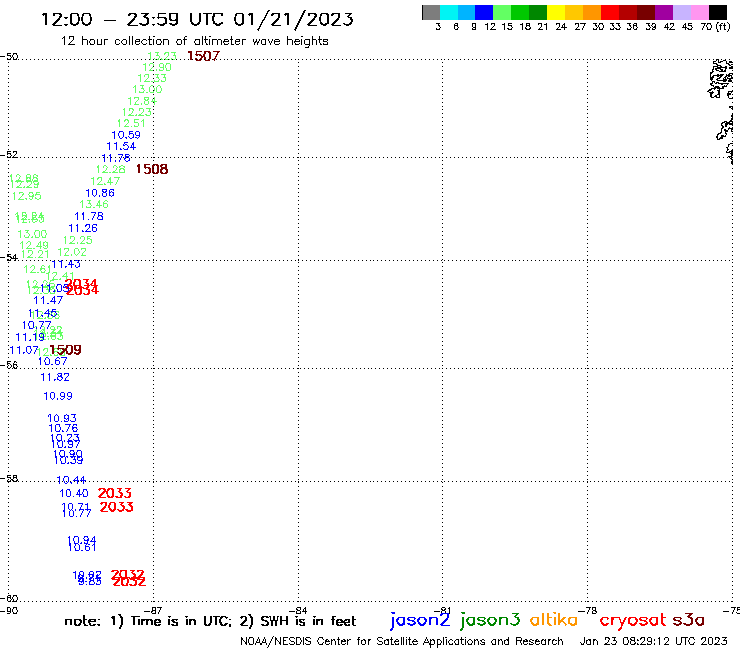Click the altika satellite legend label
Image resolution: width=740 pixels, height=650 pixels.
tap(554, 620)
